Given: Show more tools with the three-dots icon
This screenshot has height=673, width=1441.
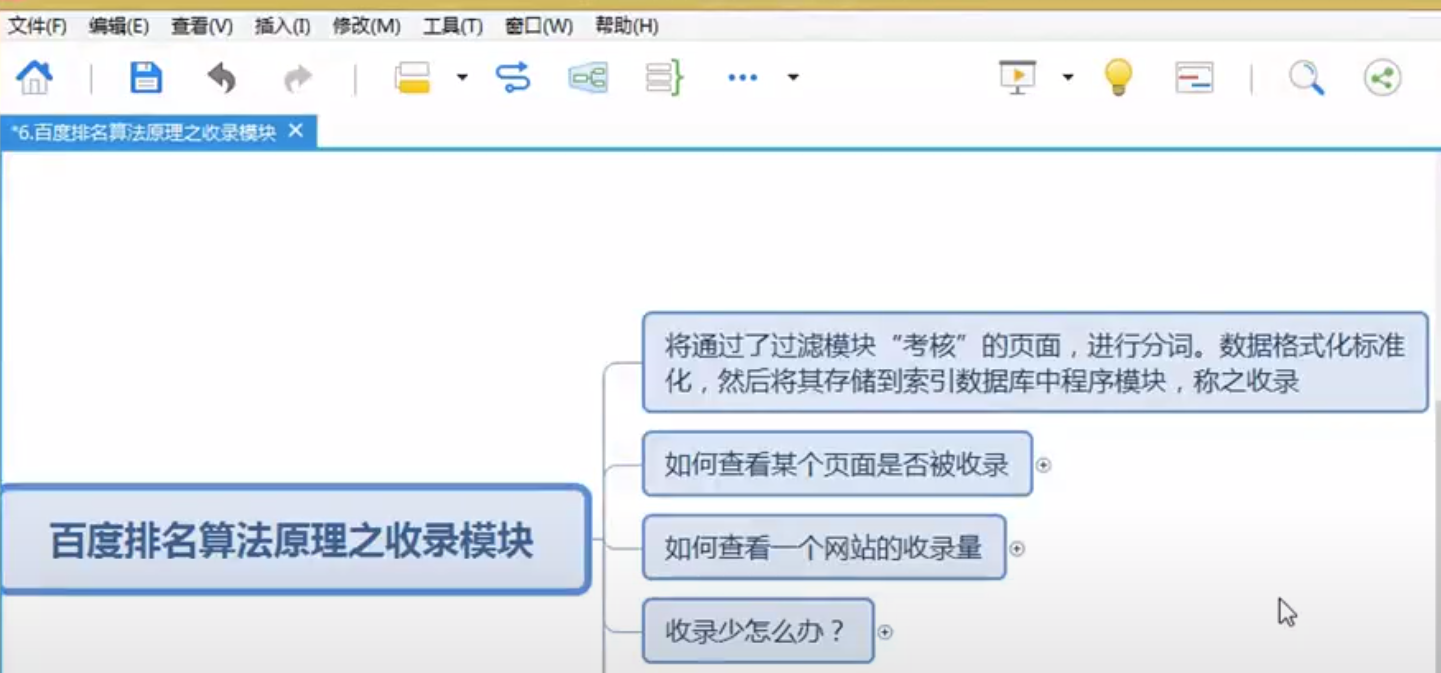Looking at the screenshot, I should coord(742,77).
